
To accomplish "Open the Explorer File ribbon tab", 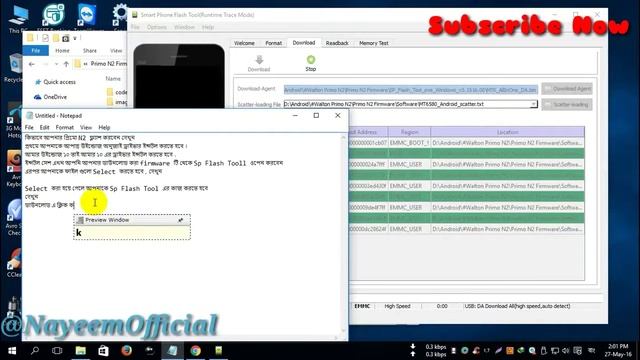I will coord(36,51).
